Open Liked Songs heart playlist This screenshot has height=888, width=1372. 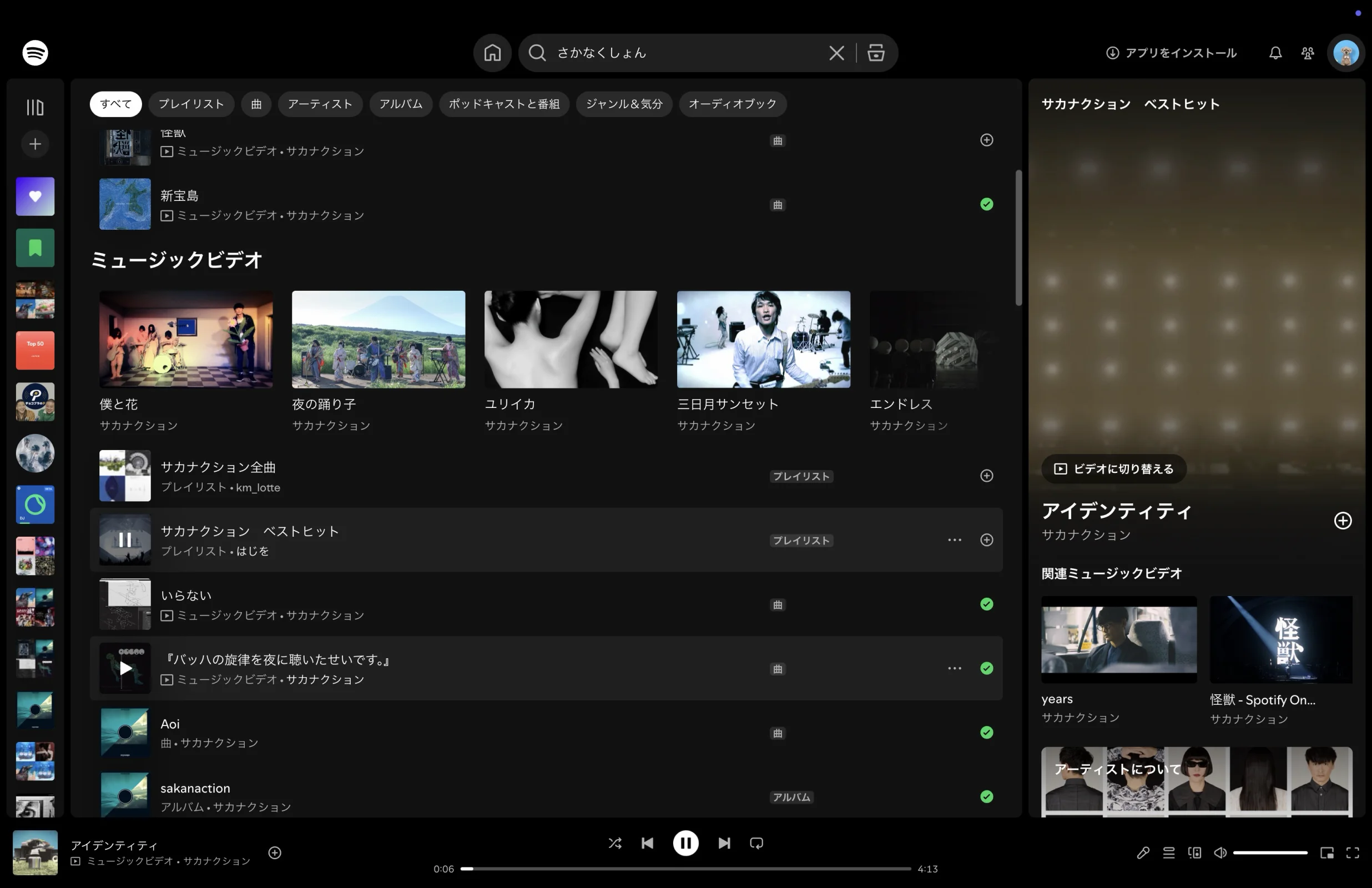pos(35,196)
